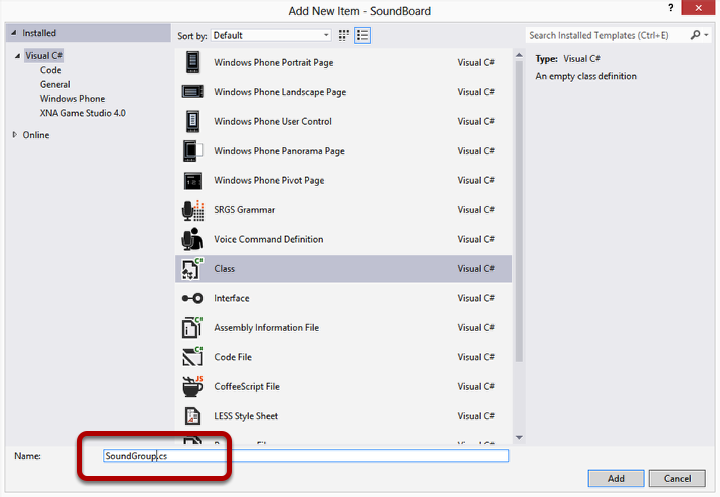The image size is (720, 497).
Task: Click the template list scrollbar thumb
Action: [519, 211]
